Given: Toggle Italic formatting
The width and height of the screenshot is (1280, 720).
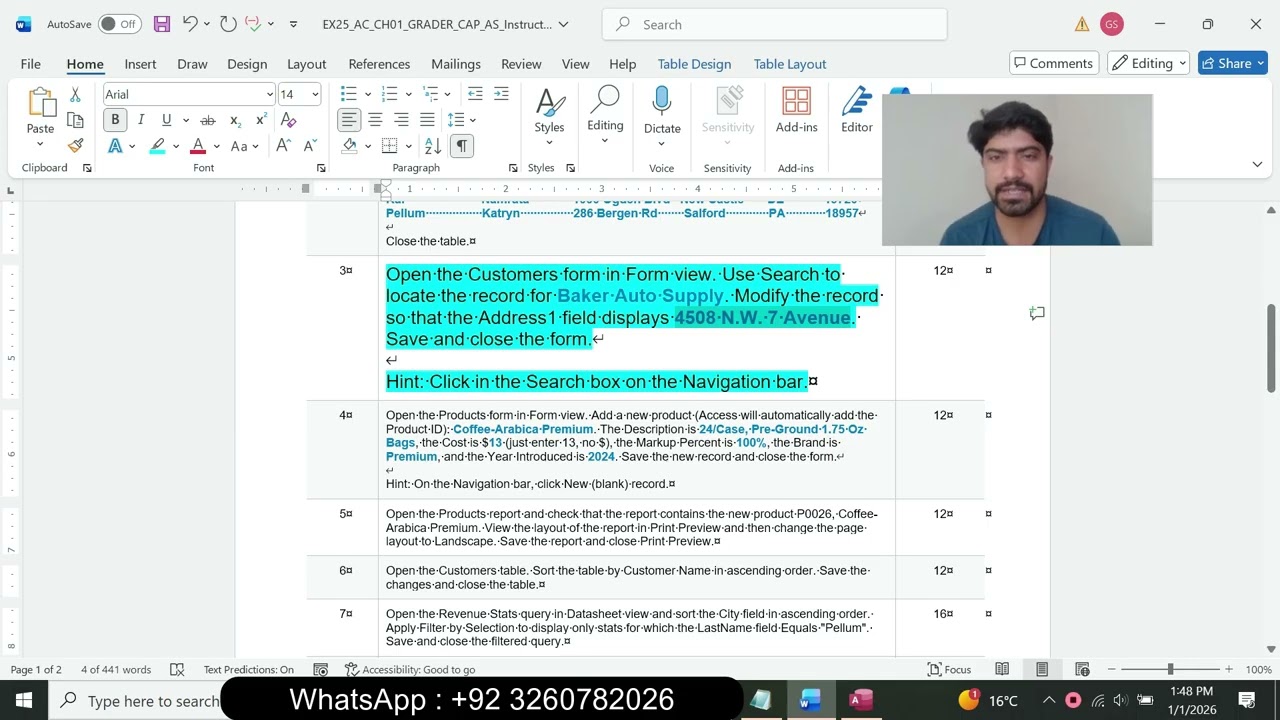Looking at the screenshot, I should click(141, 120).
